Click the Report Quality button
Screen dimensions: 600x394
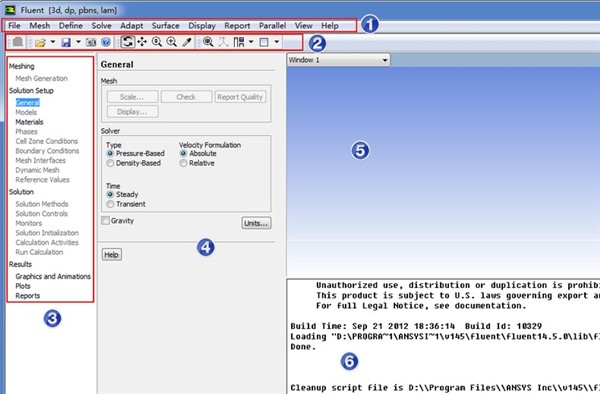[x=240, y=97]
